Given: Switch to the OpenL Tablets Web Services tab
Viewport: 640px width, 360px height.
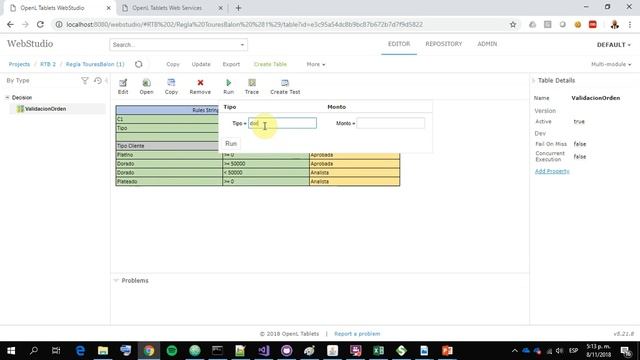Looking at the screenshot, I should (x=167, y=8).
